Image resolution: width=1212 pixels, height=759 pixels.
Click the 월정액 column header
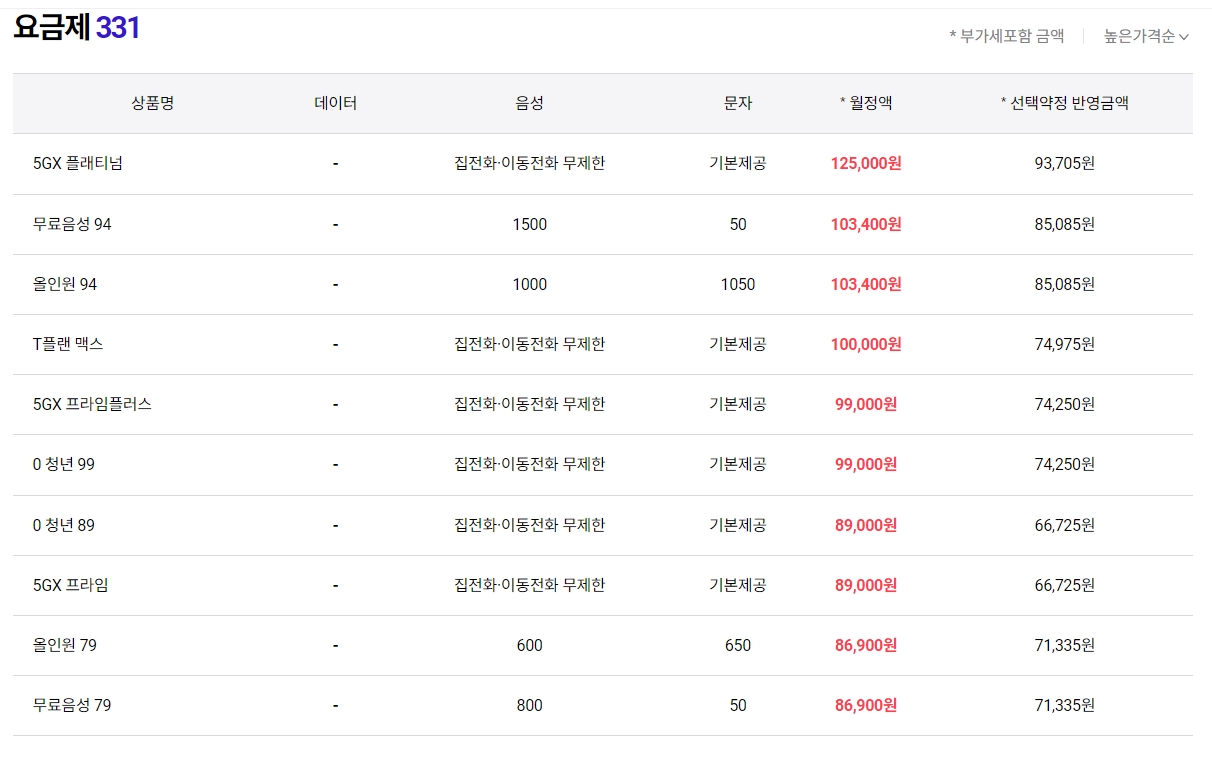pos(866,103)
